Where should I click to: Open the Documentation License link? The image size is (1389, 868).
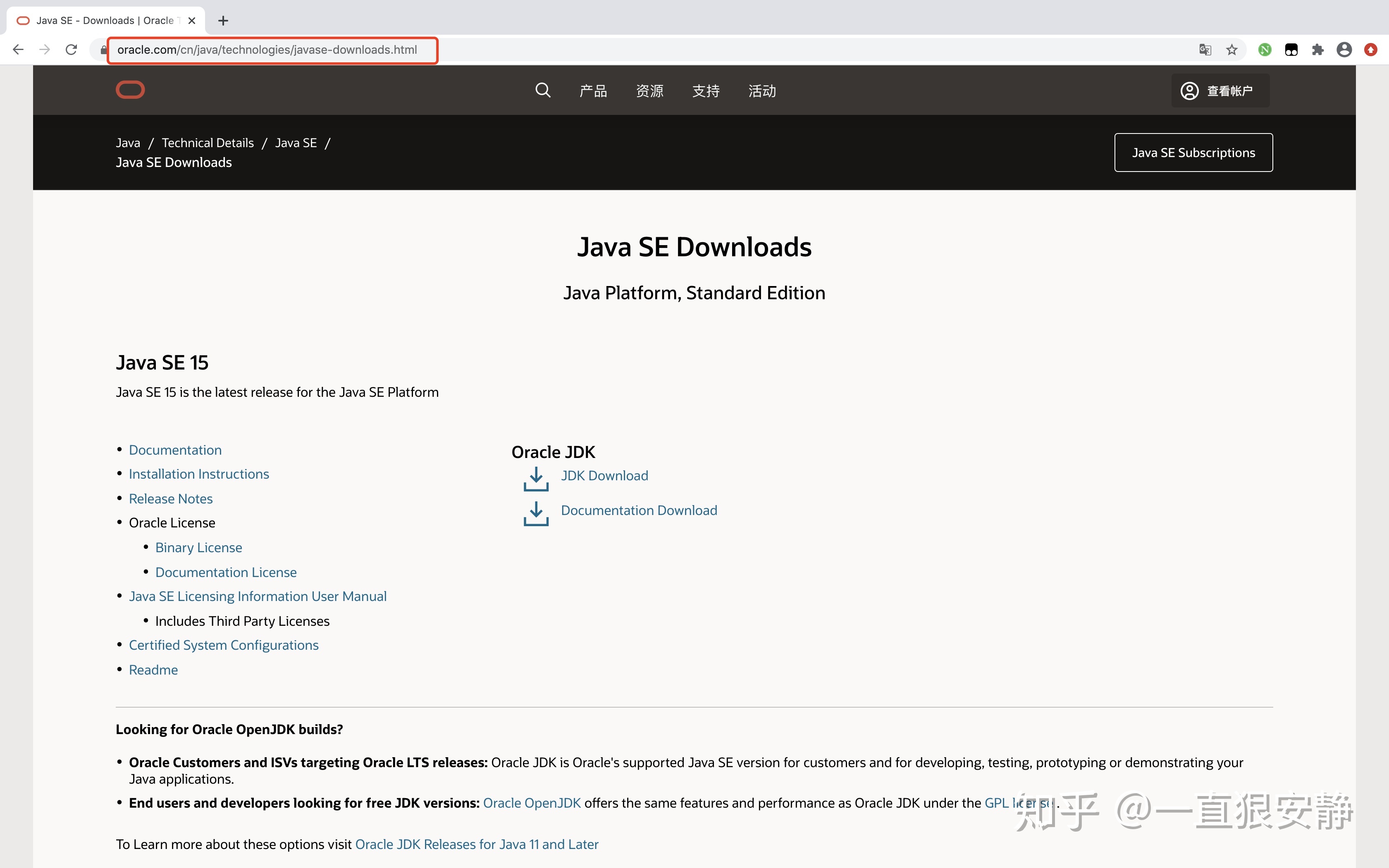click(x=226, y=572)
